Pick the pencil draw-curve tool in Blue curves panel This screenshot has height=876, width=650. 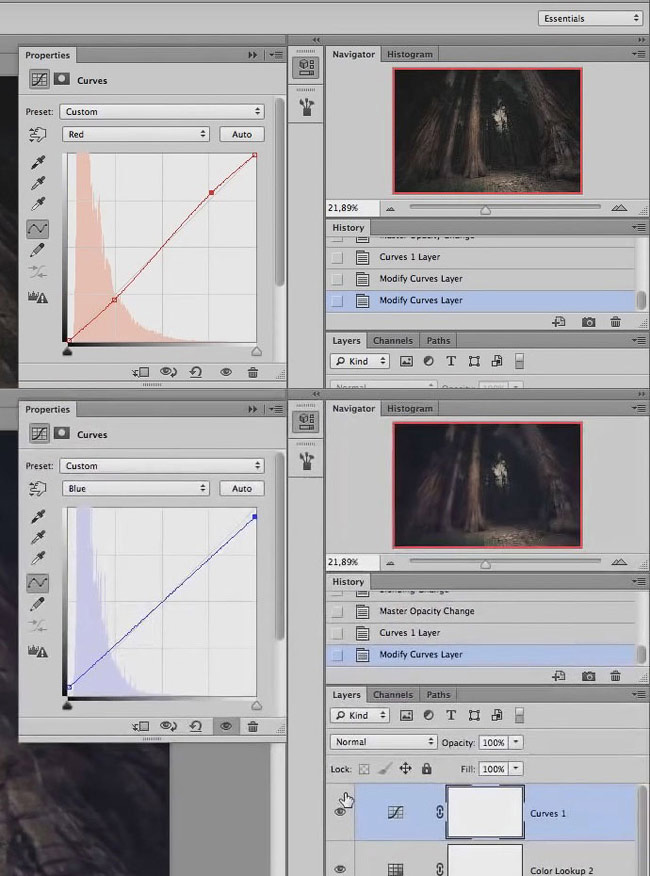pyautogui.click(x=37, y=604)
